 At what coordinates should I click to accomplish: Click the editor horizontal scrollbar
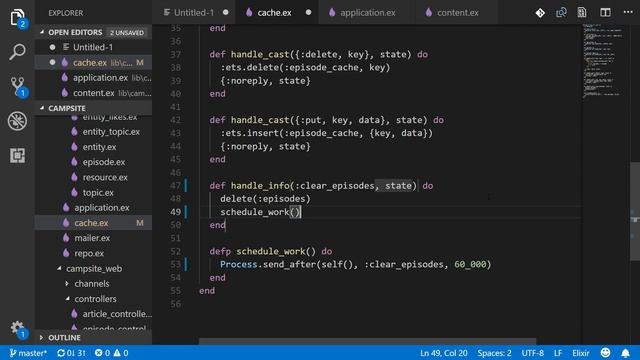[367, 341]
